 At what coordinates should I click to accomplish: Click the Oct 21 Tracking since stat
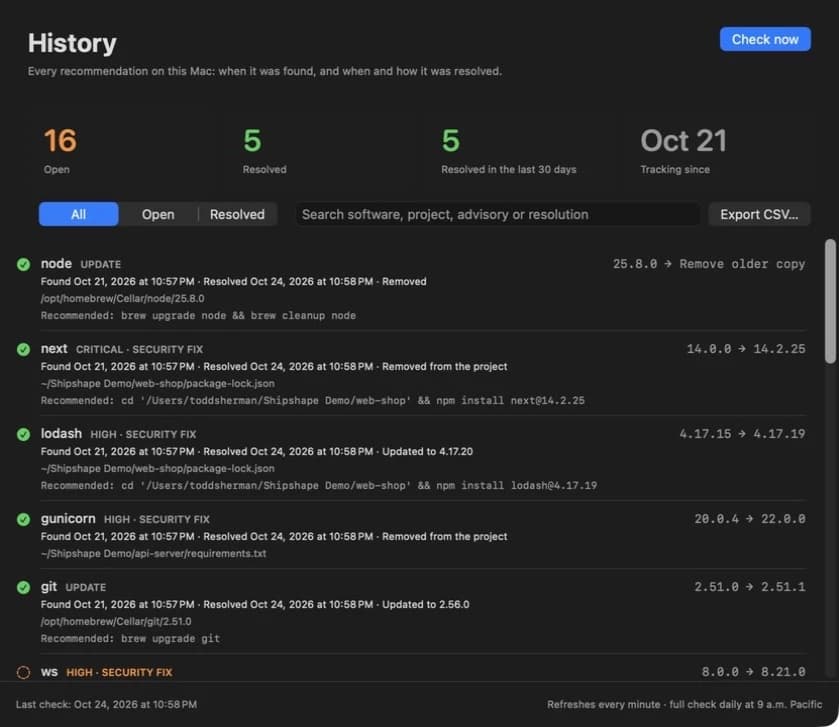[719, 151]
